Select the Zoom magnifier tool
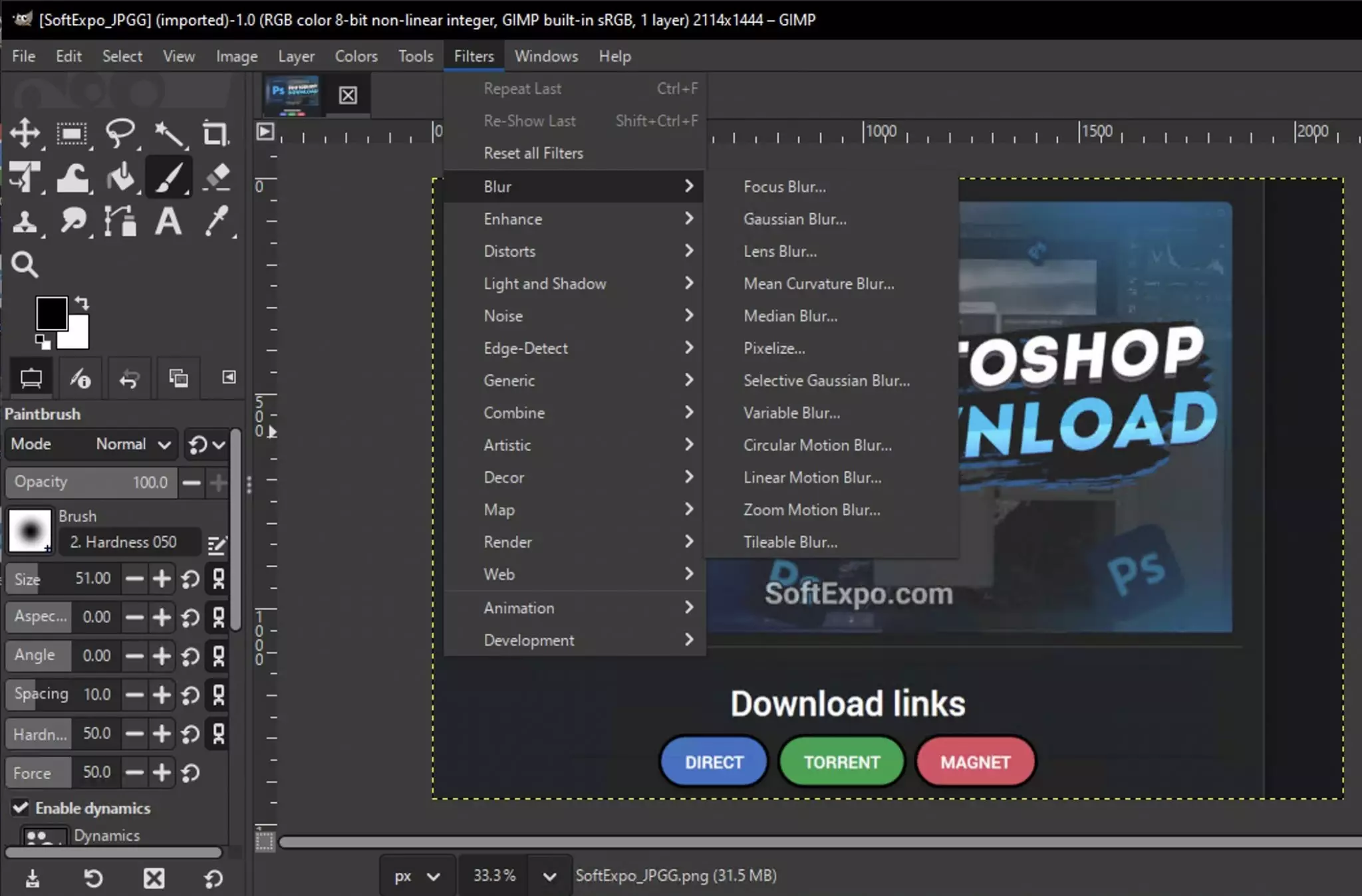 point(25,265)
